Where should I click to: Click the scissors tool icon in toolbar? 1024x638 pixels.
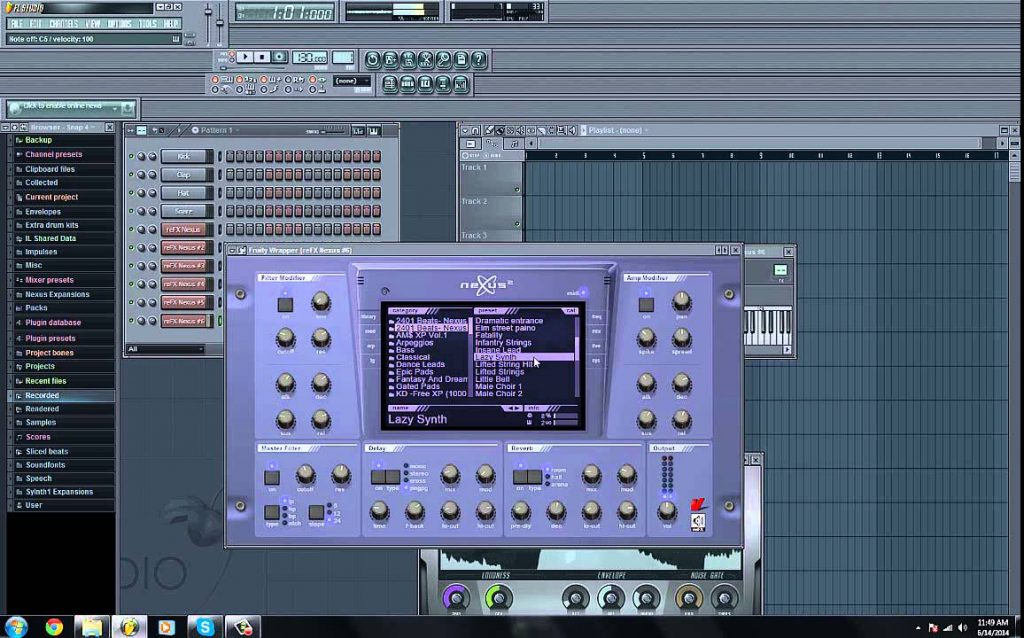pyautogui.click(x=425, y=60)
